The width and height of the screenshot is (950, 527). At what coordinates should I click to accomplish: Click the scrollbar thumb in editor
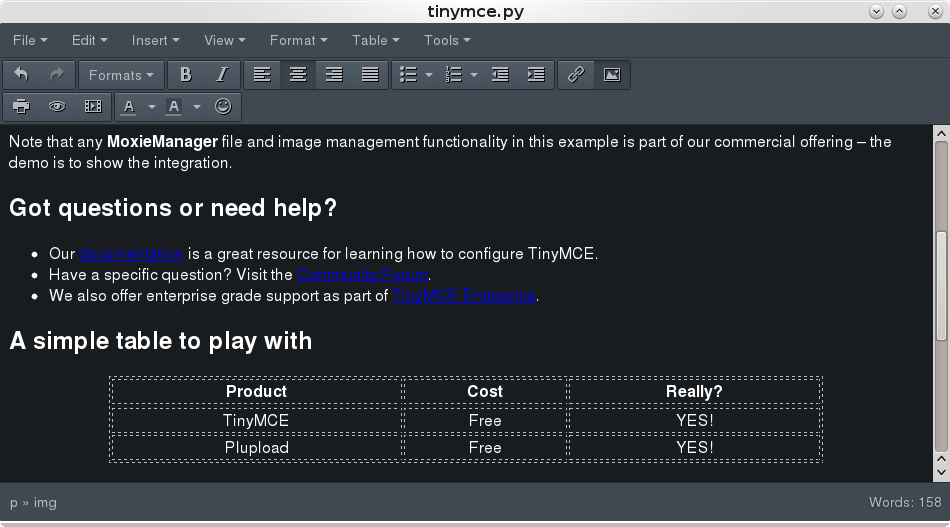coord(941,285)
